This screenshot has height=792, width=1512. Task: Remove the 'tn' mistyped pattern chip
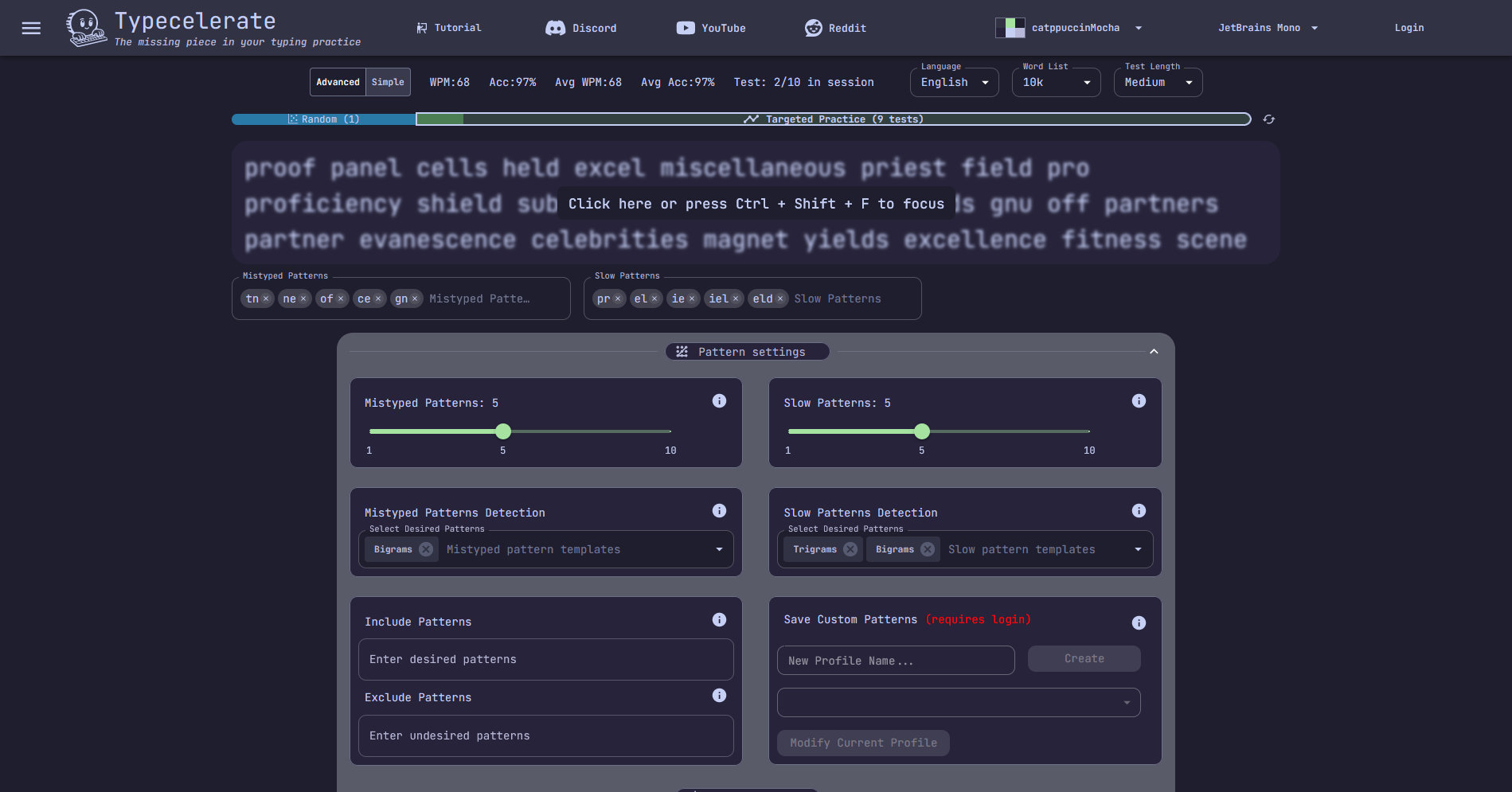(x=266, y=299)
